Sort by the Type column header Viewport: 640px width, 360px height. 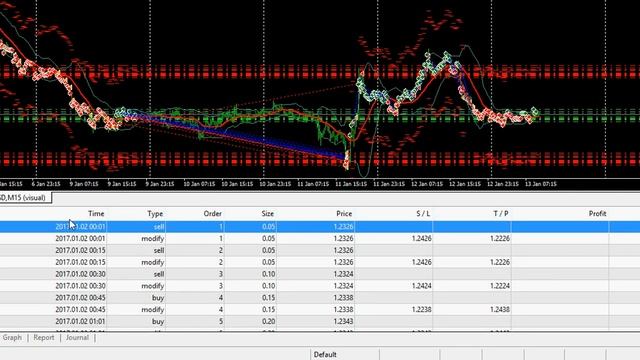click(155, 213)
